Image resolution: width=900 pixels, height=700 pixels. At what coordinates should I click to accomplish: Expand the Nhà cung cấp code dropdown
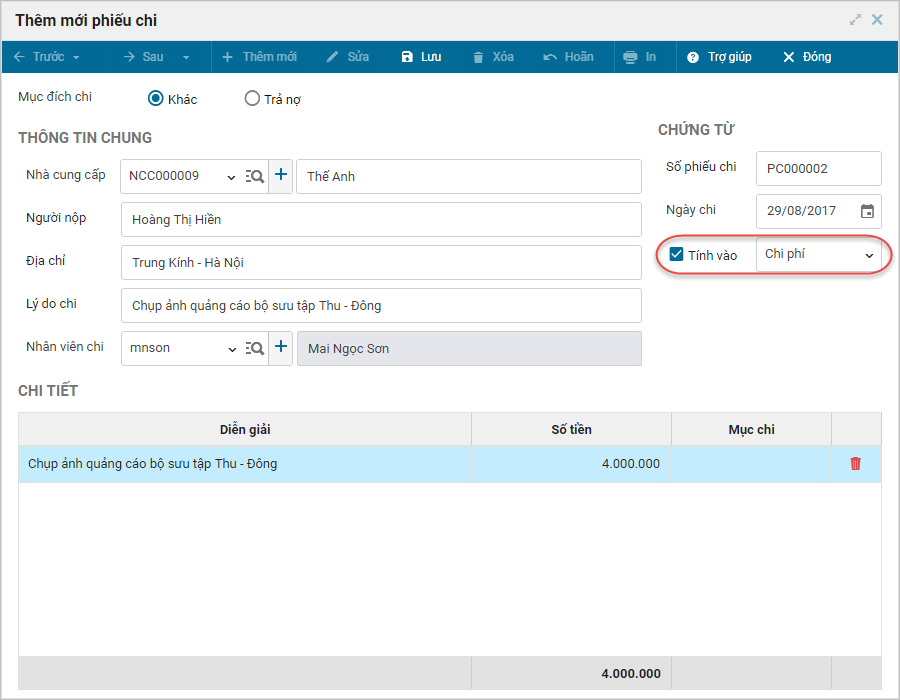pos(231,177)
